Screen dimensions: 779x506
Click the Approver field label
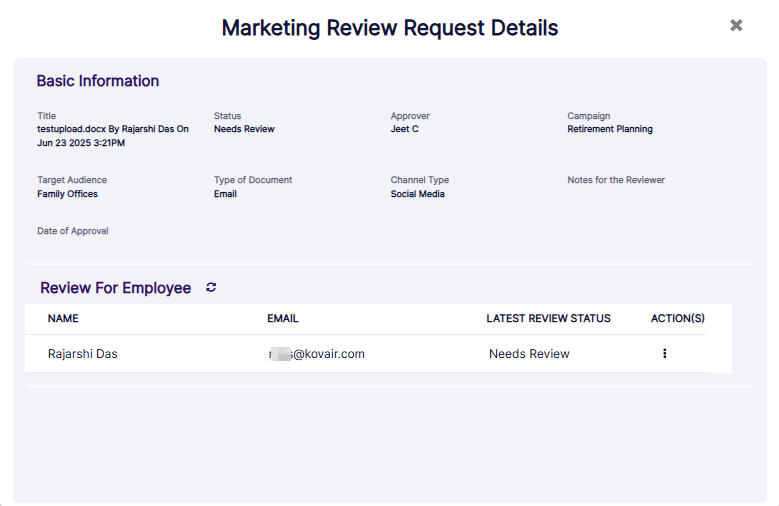click(410, 116)
